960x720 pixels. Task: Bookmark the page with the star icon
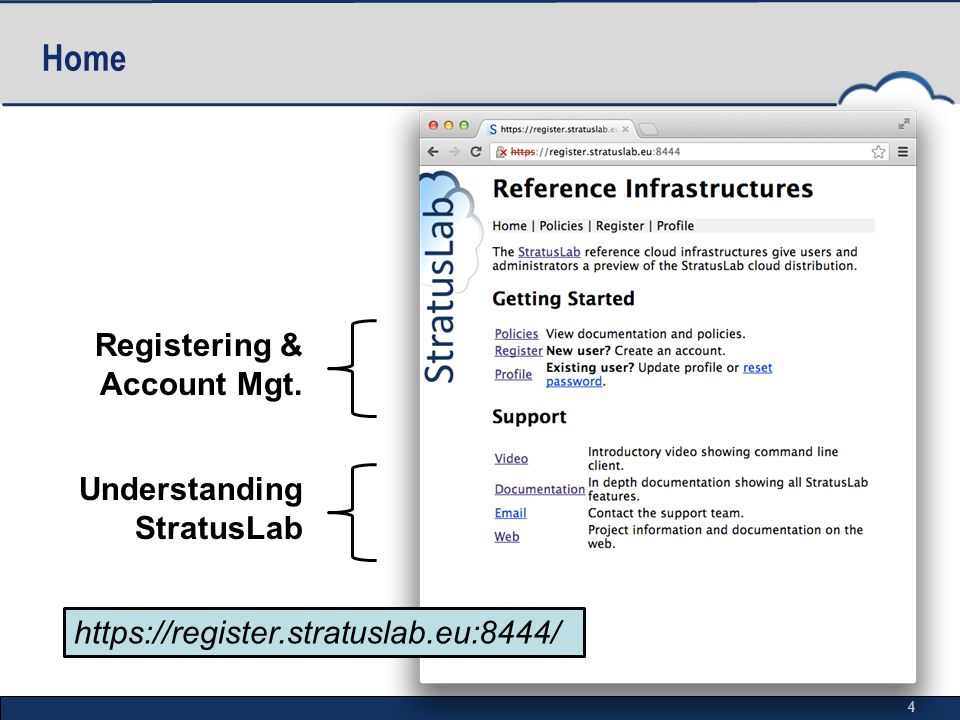pos(878,152)
